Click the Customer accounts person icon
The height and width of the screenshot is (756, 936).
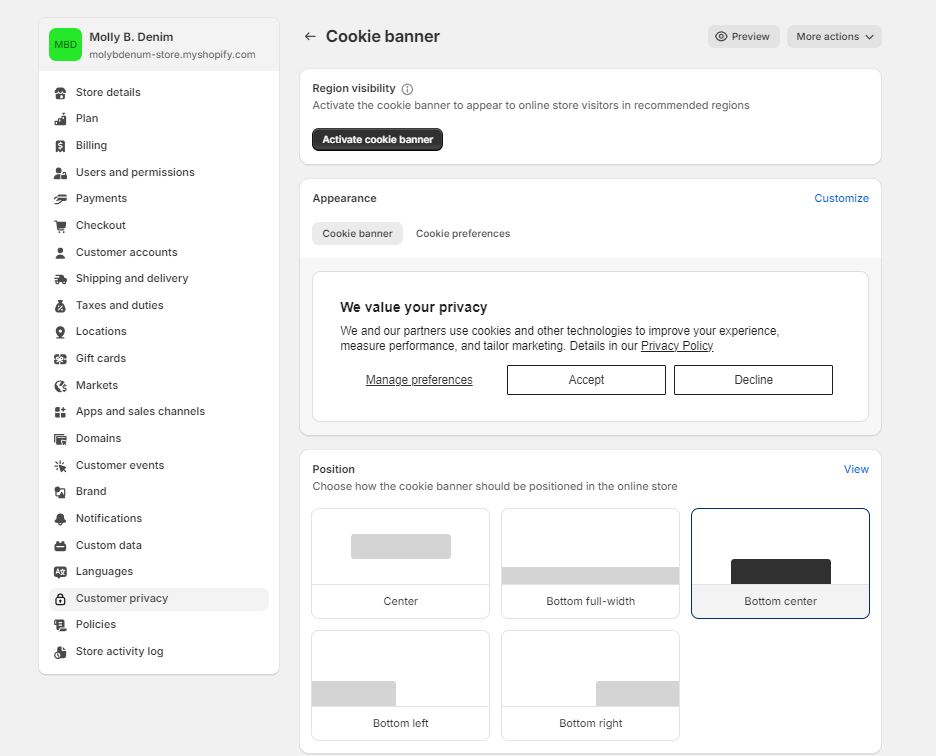coord(60,253)
